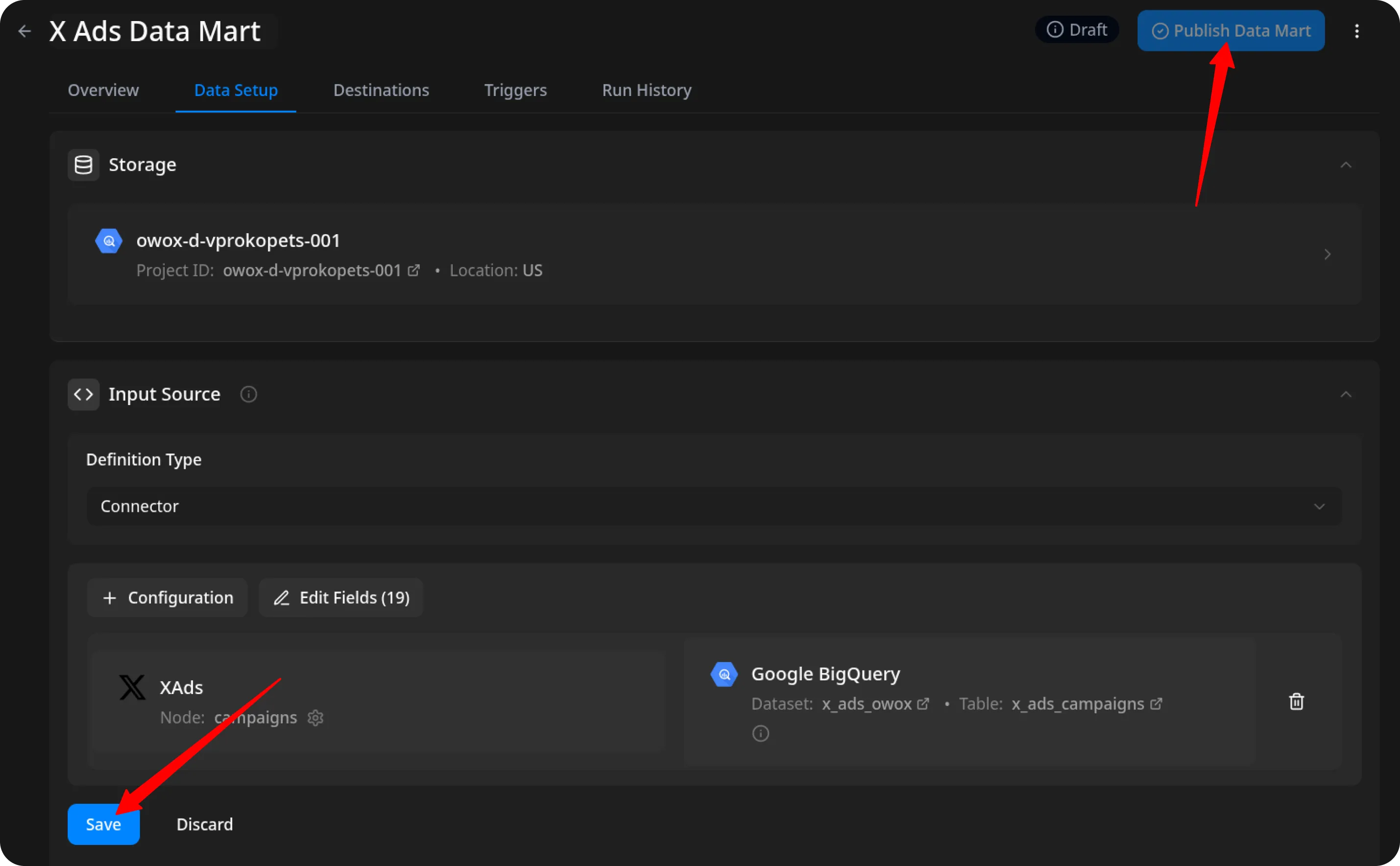This screenshot has width=1400, height=866.
Task: Click Discard to cancel changes
Action: click(x=204, y=824)
